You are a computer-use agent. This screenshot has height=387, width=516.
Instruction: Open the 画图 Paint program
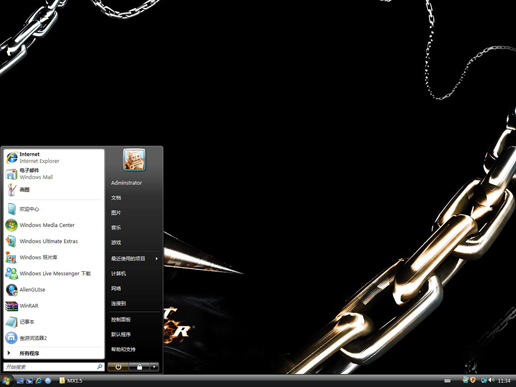pos(54,189)
